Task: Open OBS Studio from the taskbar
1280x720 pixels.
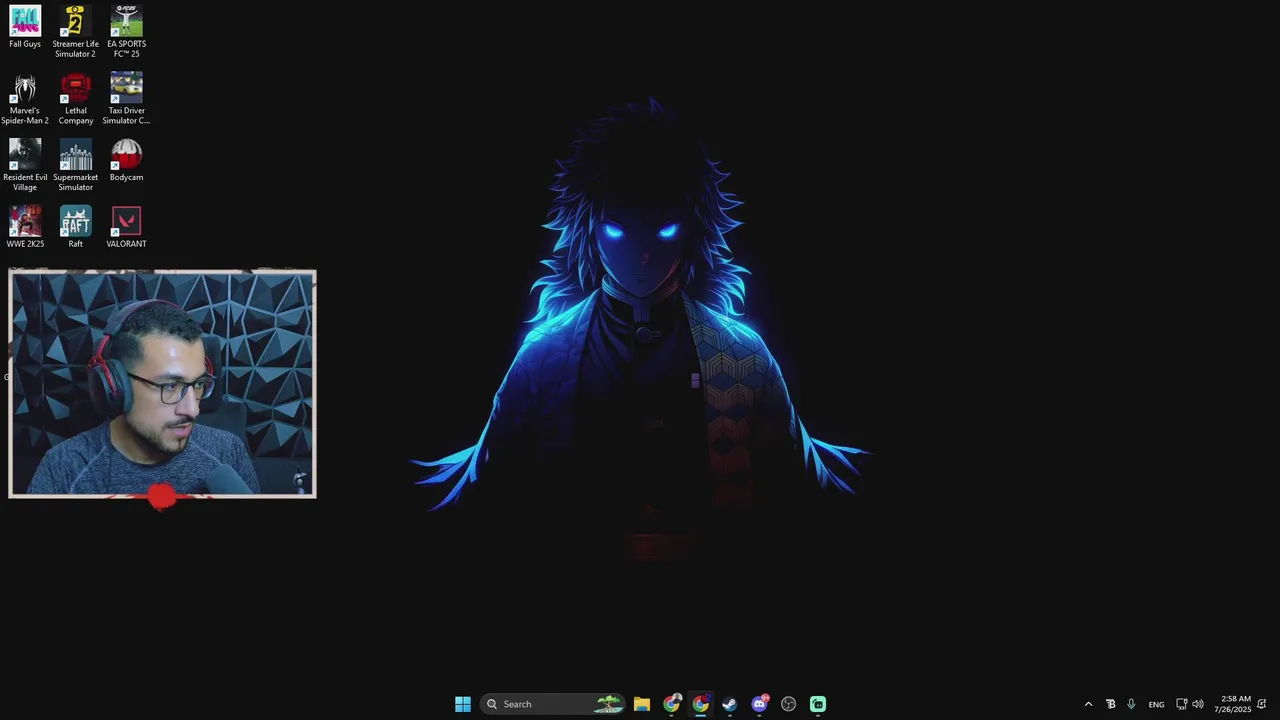Action: click(x=789, y=704)
